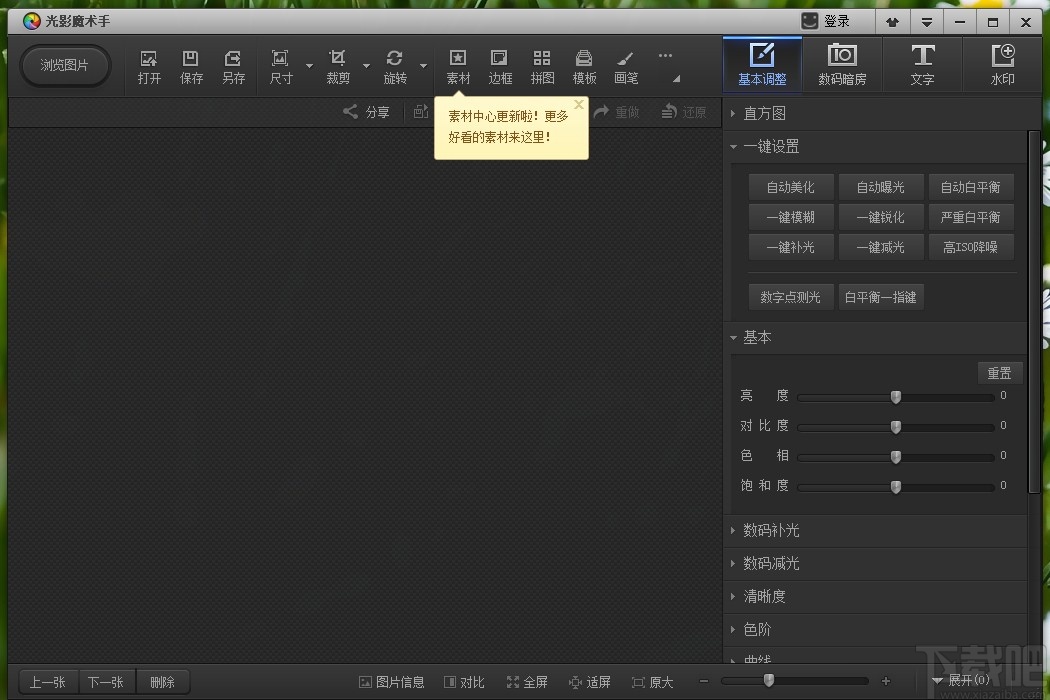This screenshot has width=1050, height=700.
Task: Click the zoom out minus icon
Action: tap(704, 681)
